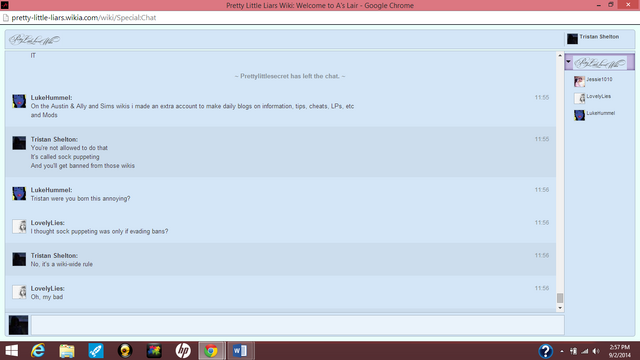The height and width of the screenshot is (360, 640).
Task: Click Jessie1010's avatar in the user list
Action: [x=579, y=82]
